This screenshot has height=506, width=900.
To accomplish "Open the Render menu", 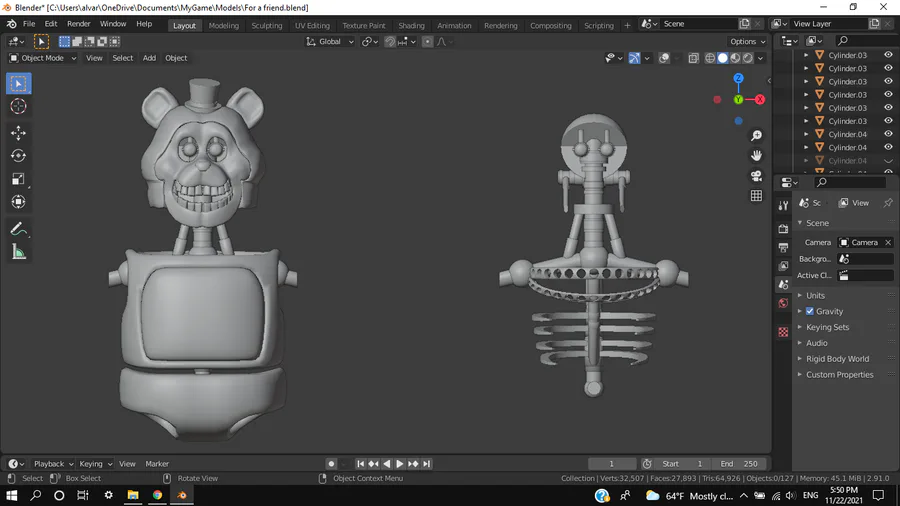I will coord(79,24).
